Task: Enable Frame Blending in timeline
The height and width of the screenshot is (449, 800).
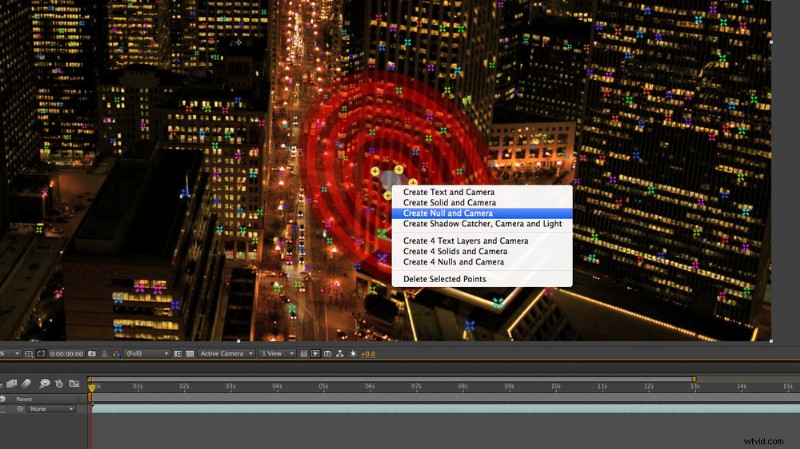Action: click(x=11, y=384)
